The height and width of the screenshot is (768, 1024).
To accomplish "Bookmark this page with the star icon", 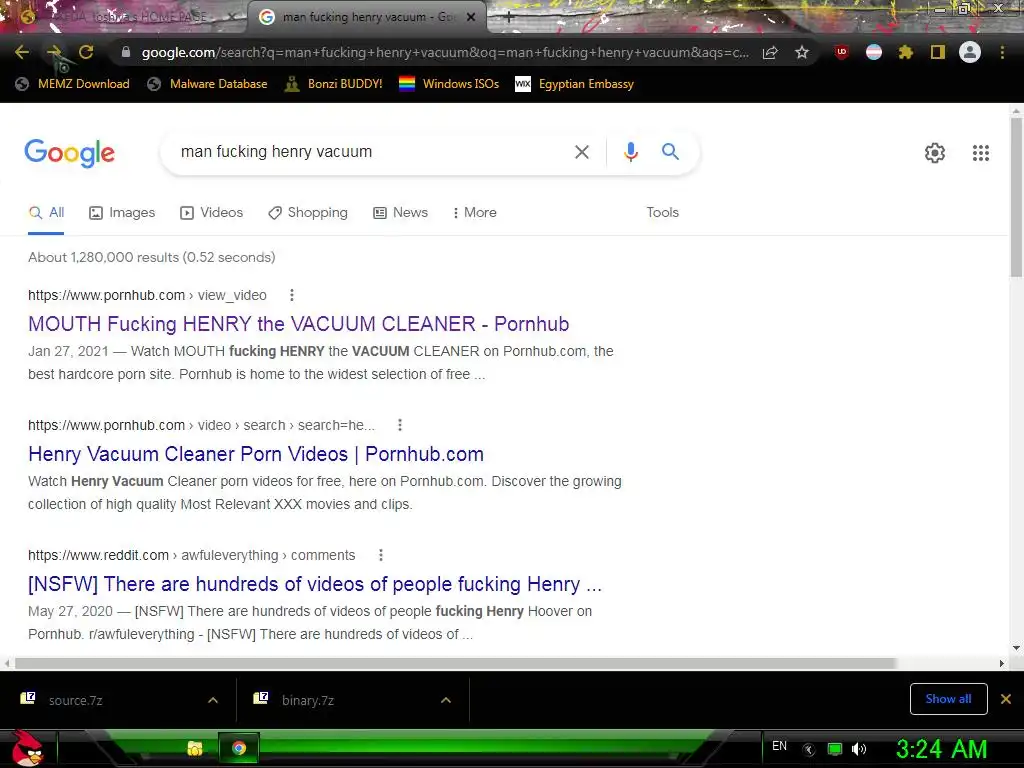I will point(802,52).
